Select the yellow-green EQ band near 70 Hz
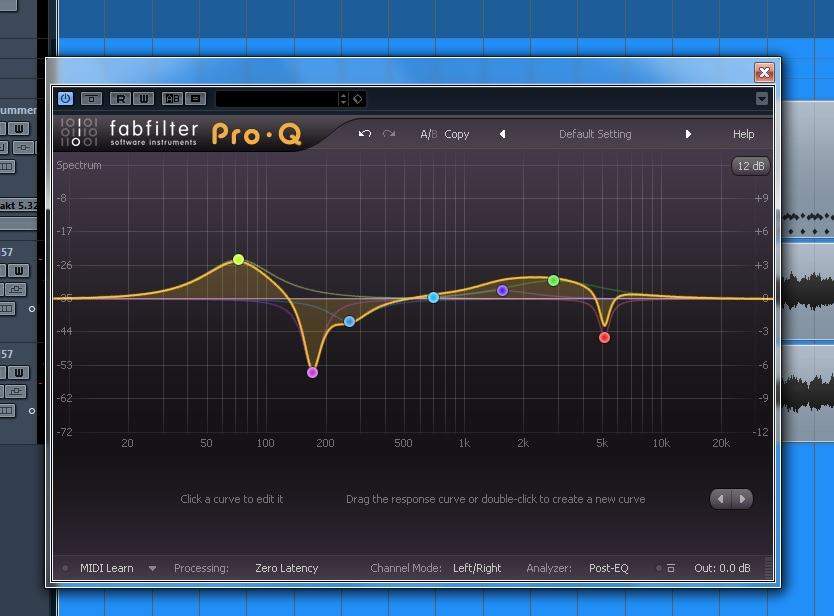The image size is (834, 616). (238, 260)
